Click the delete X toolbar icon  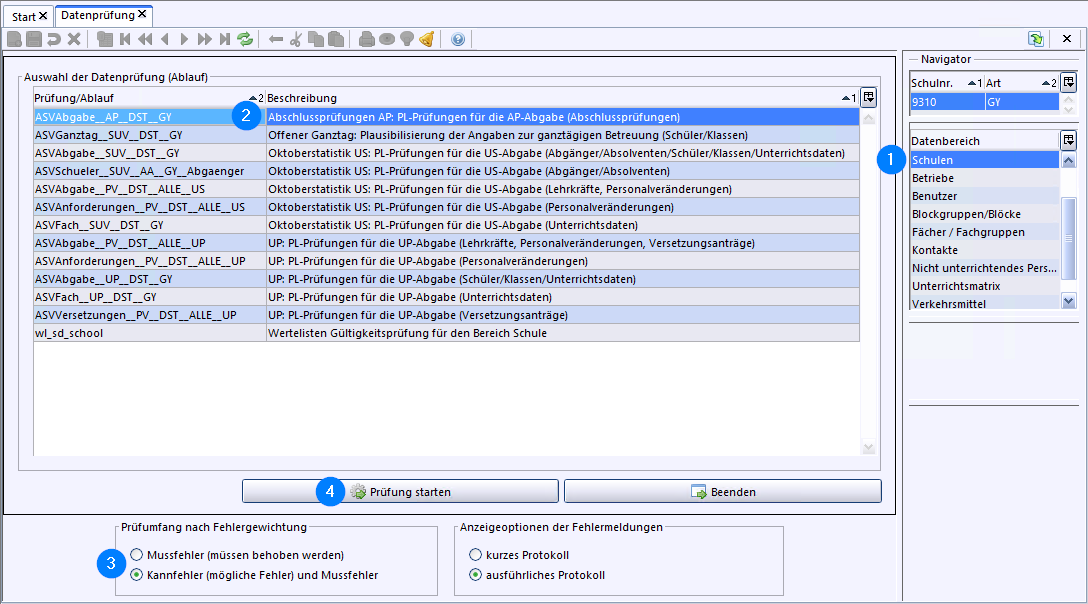tap(74, 39)
